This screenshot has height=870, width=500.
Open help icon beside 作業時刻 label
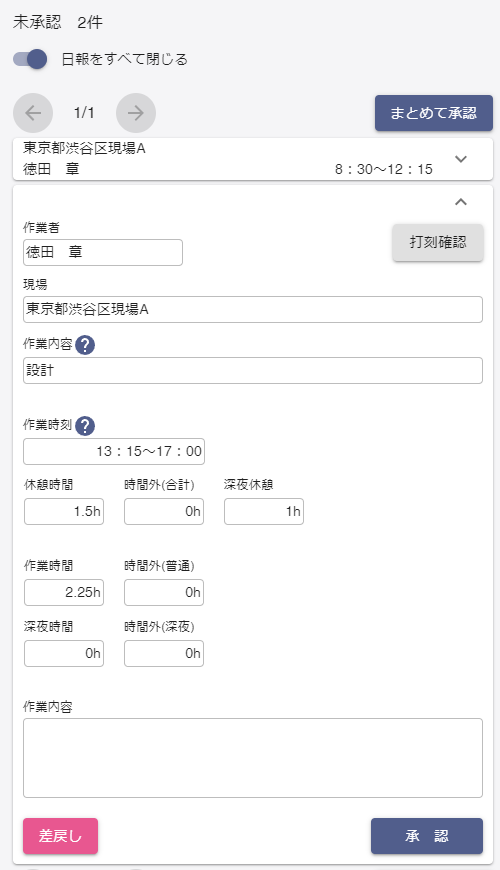pos(85,426)
